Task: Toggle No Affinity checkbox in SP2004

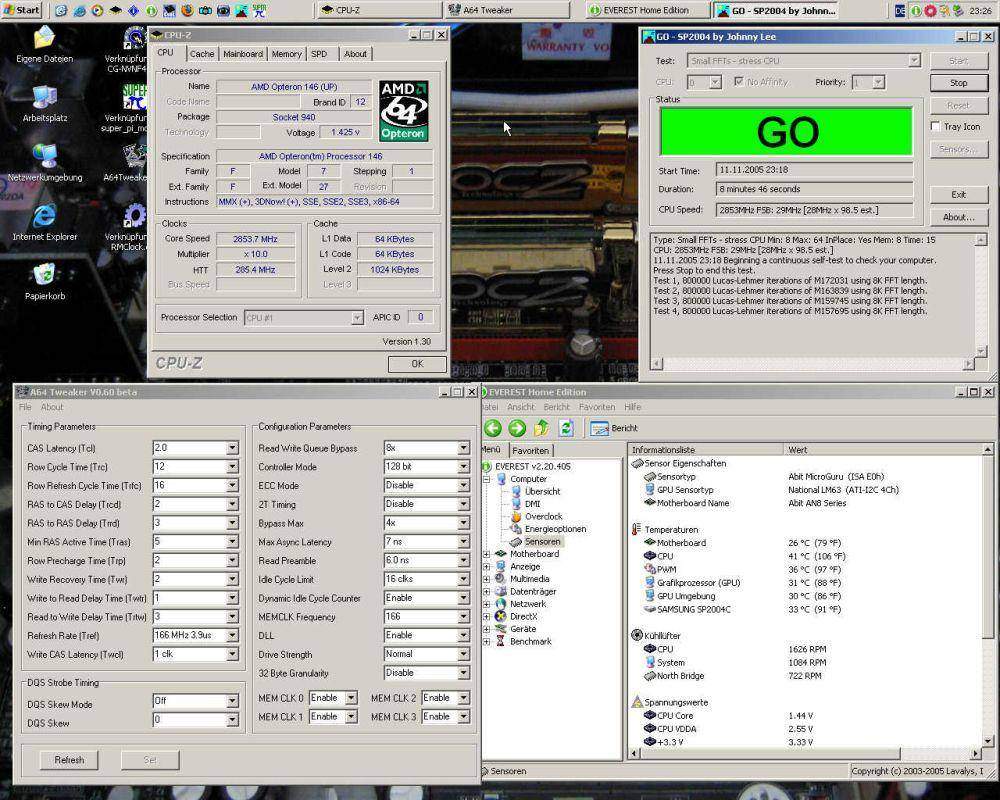Action: (x=739, y=82)
